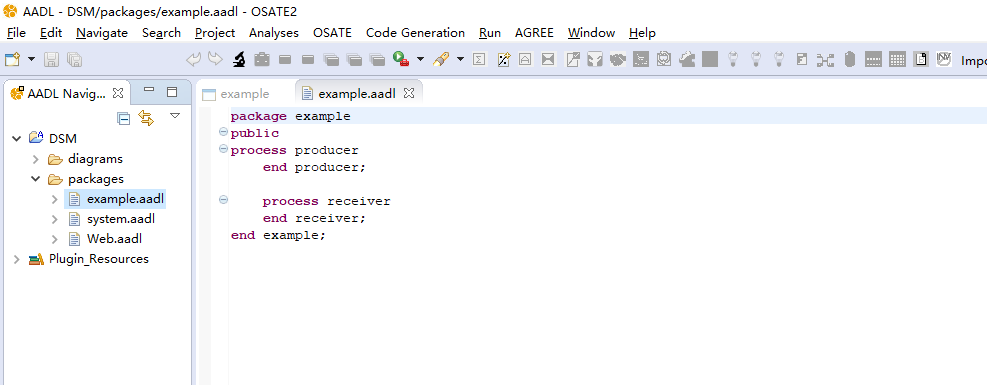Fold the process receiver block
This screenshot has width=987, height=385.
(x=223, y=200)
